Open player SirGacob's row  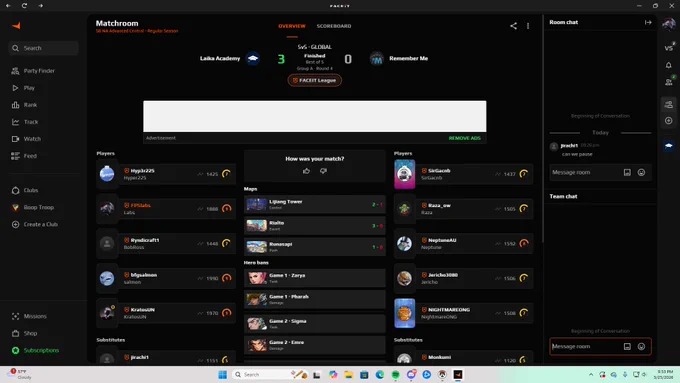464,174
